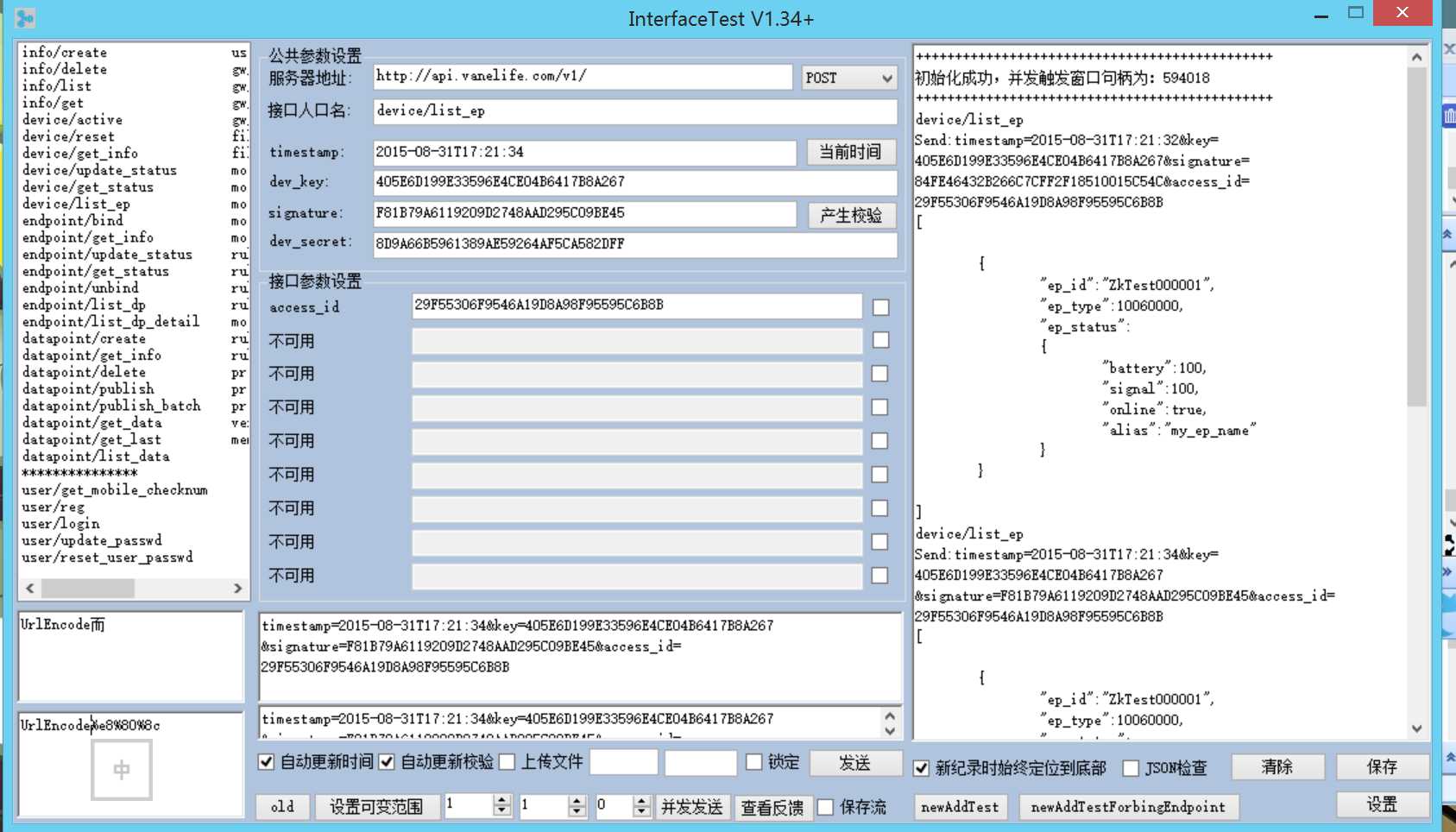
Task: Click down arrow of output log scrollbar
Action: [x=1417, y=728]
